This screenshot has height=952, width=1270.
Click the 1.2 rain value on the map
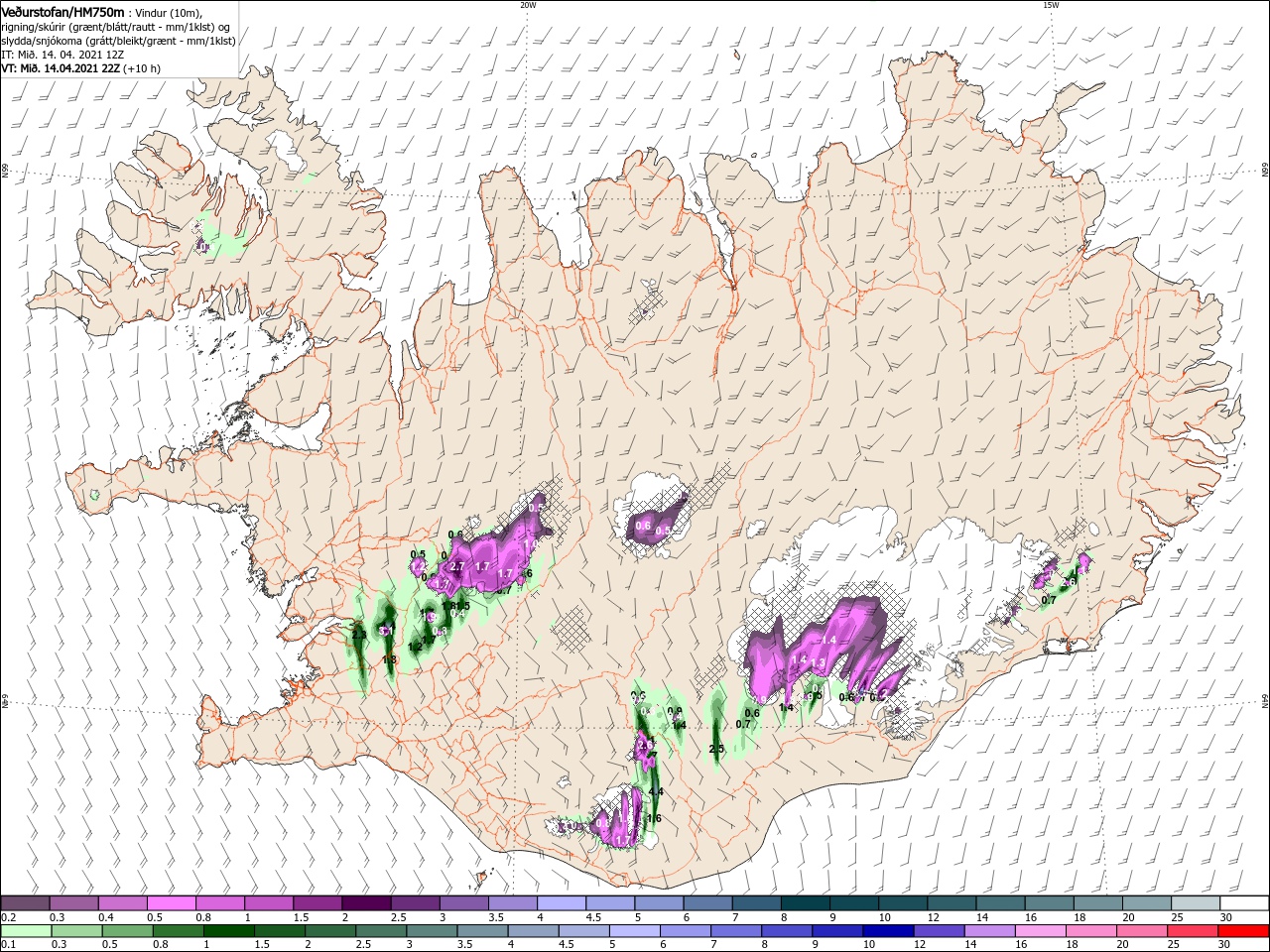click(x=416, y=647)
